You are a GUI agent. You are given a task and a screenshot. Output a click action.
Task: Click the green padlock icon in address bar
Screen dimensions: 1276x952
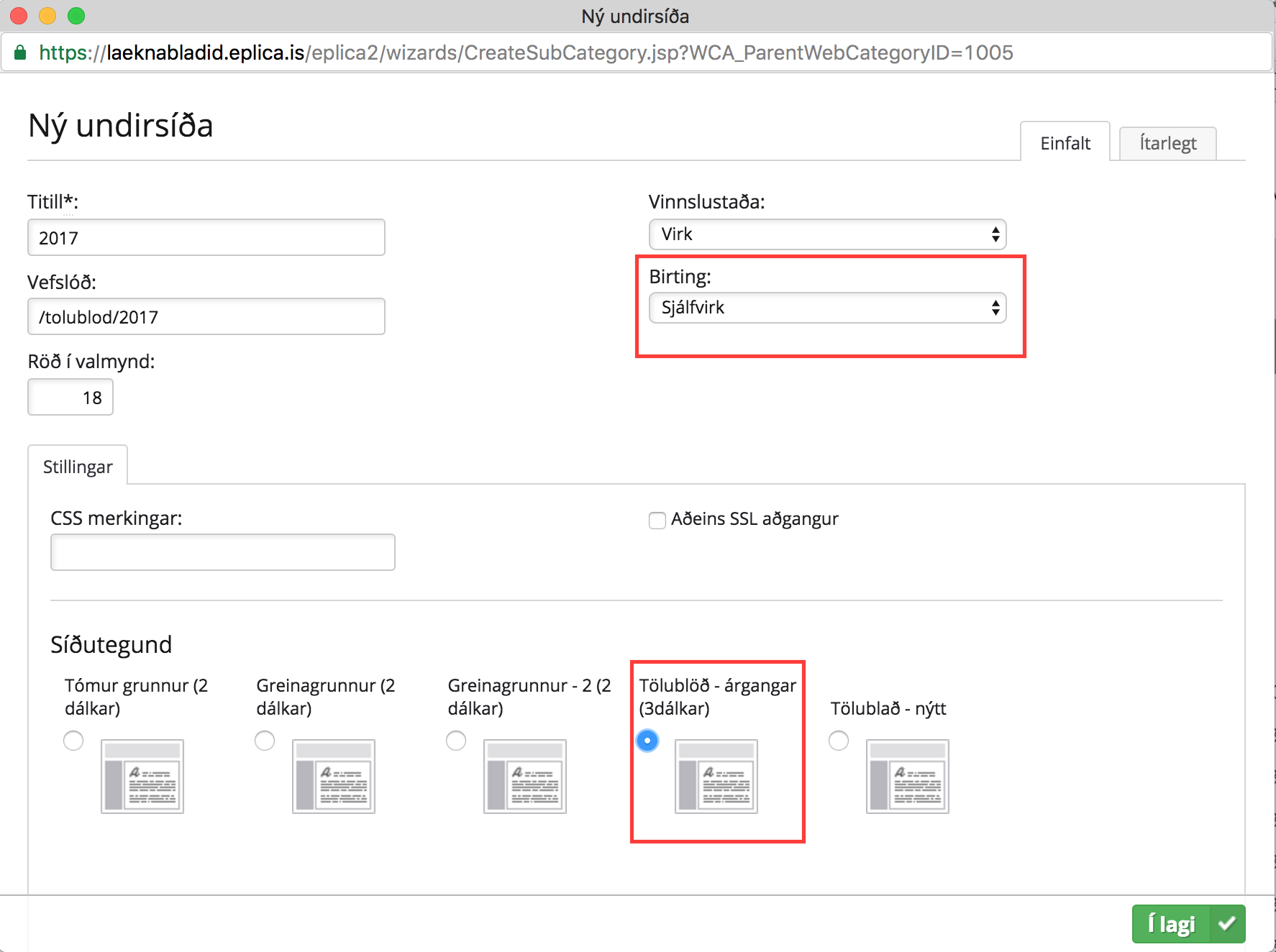click(20, 52)
